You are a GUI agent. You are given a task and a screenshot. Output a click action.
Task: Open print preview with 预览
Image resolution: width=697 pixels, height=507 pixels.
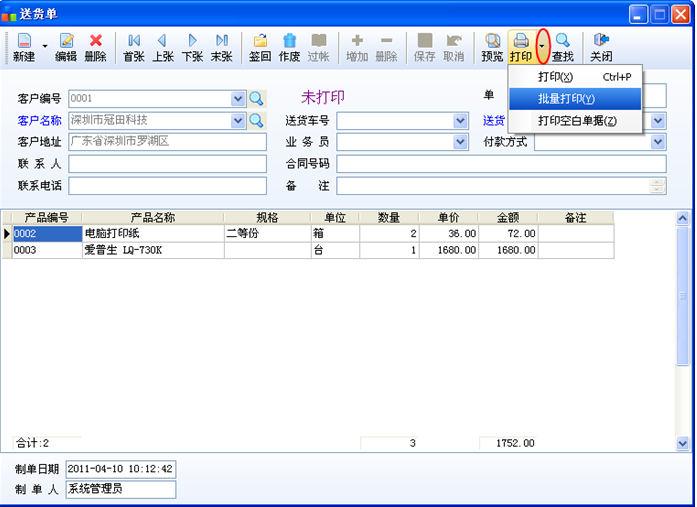point(493,47)
